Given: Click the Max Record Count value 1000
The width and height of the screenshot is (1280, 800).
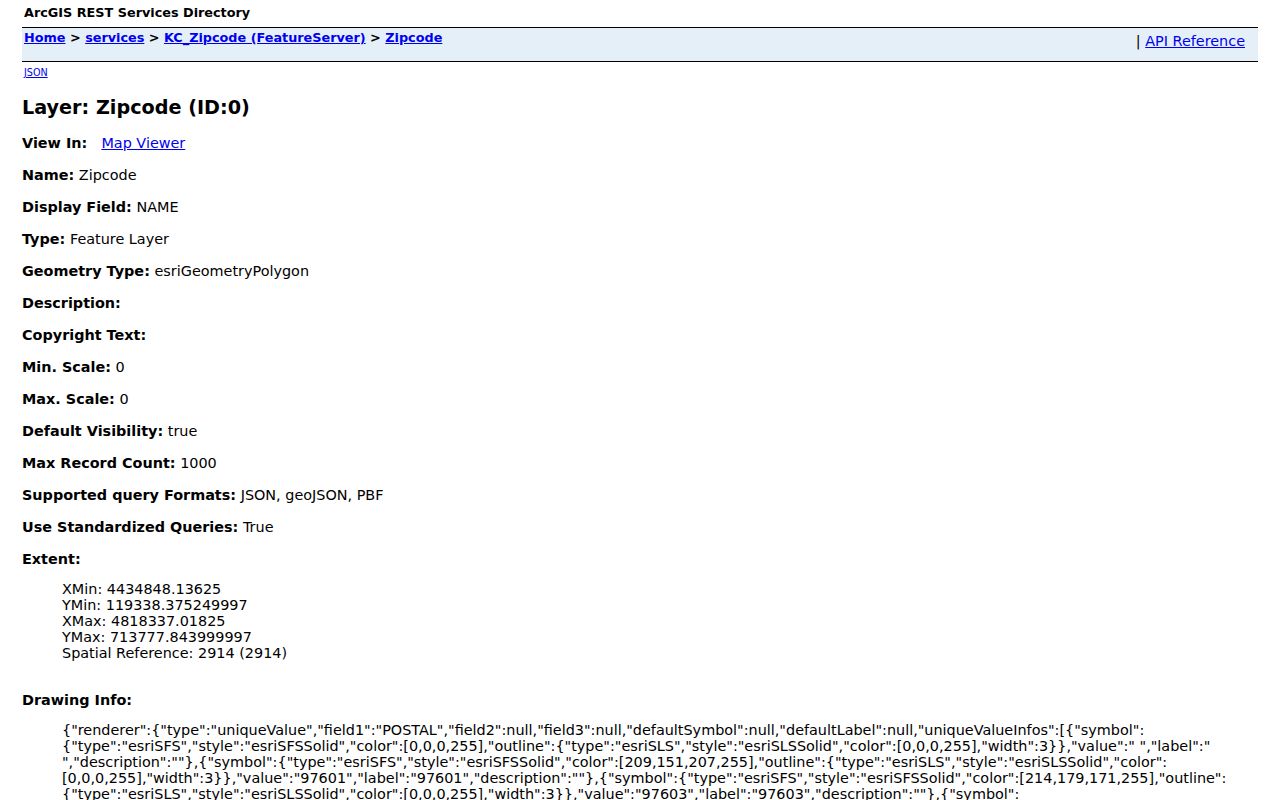Looking at the screenshot, I should point(198,463).
